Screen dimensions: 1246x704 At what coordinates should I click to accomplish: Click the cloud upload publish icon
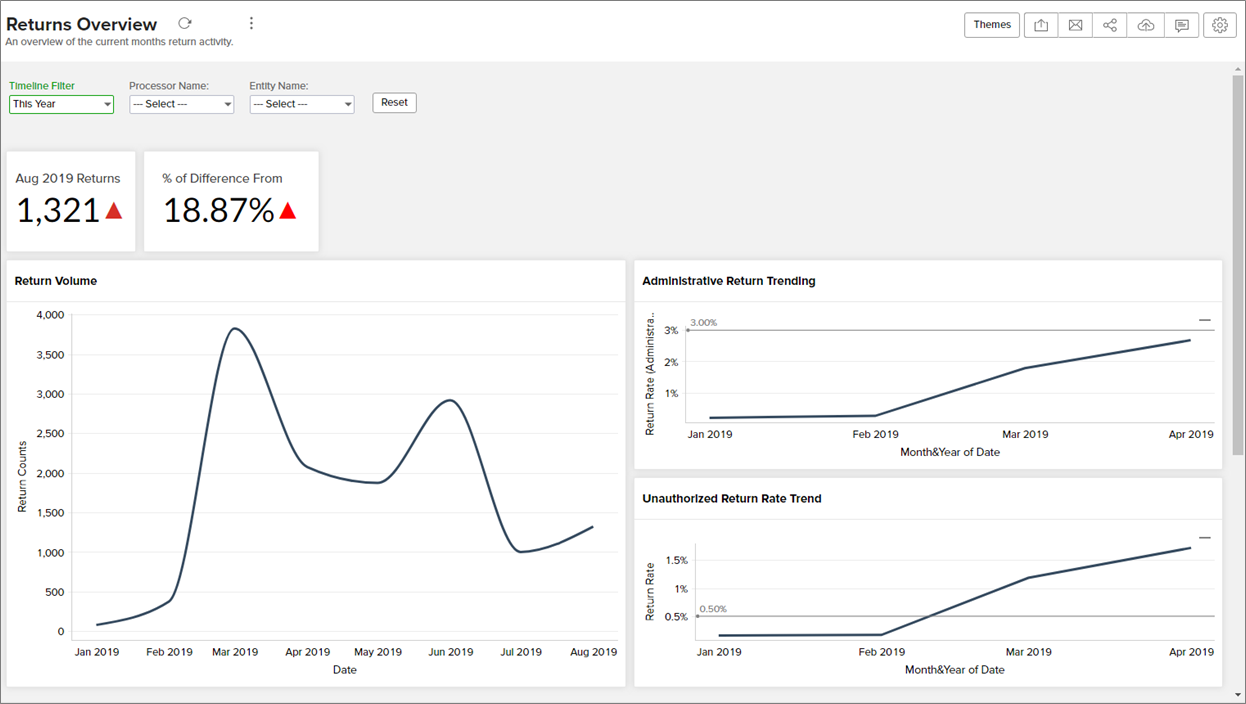[x=1145, y=25]
